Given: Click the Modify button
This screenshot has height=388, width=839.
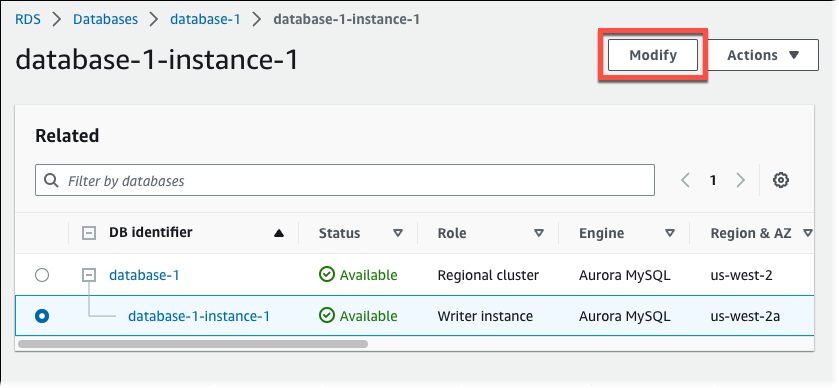Looking at the screenshot, I should 653,55.
